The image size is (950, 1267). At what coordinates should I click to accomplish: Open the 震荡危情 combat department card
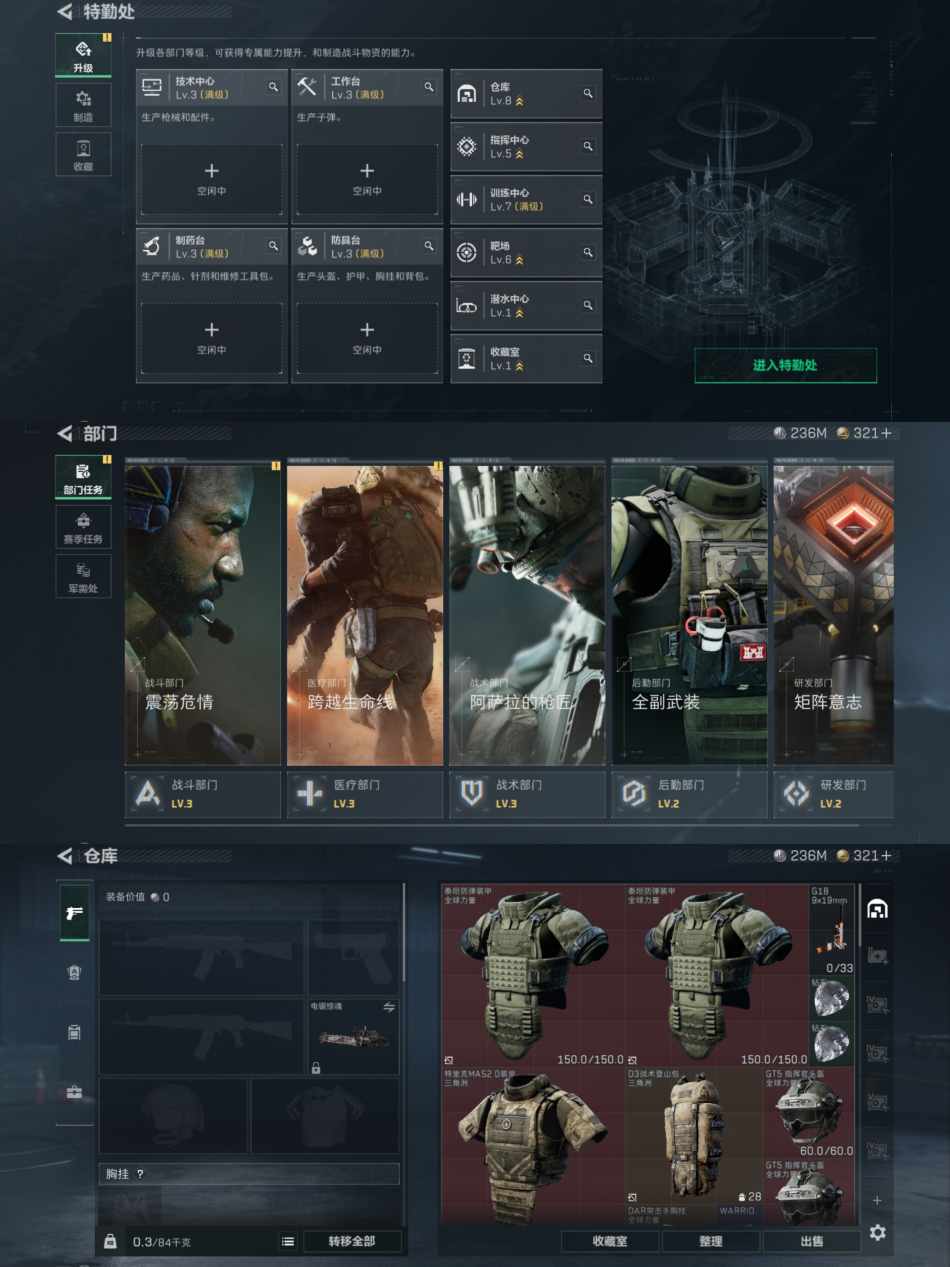click(x=203, y=614)
